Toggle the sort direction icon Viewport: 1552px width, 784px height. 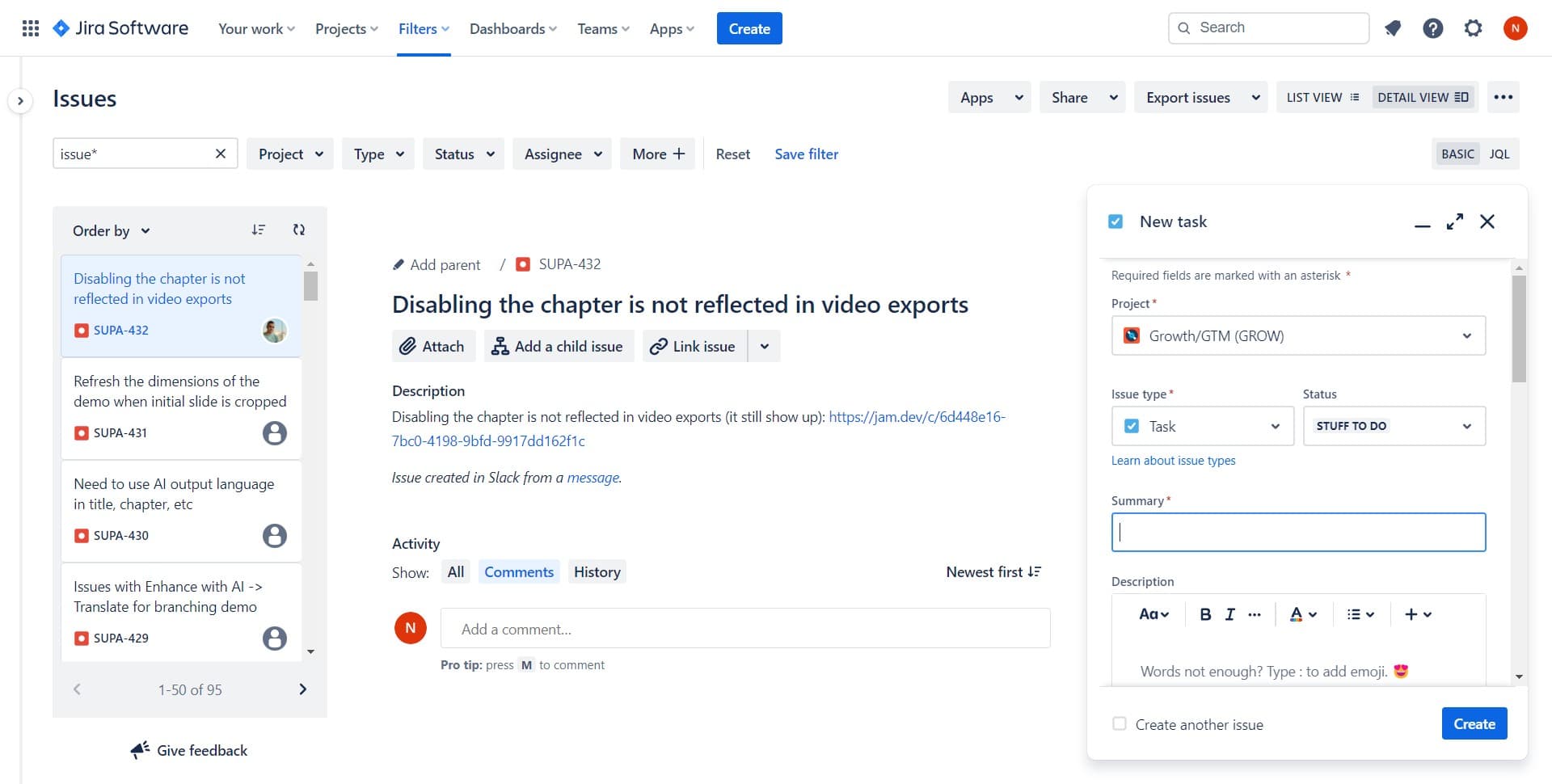coord(258,230)
